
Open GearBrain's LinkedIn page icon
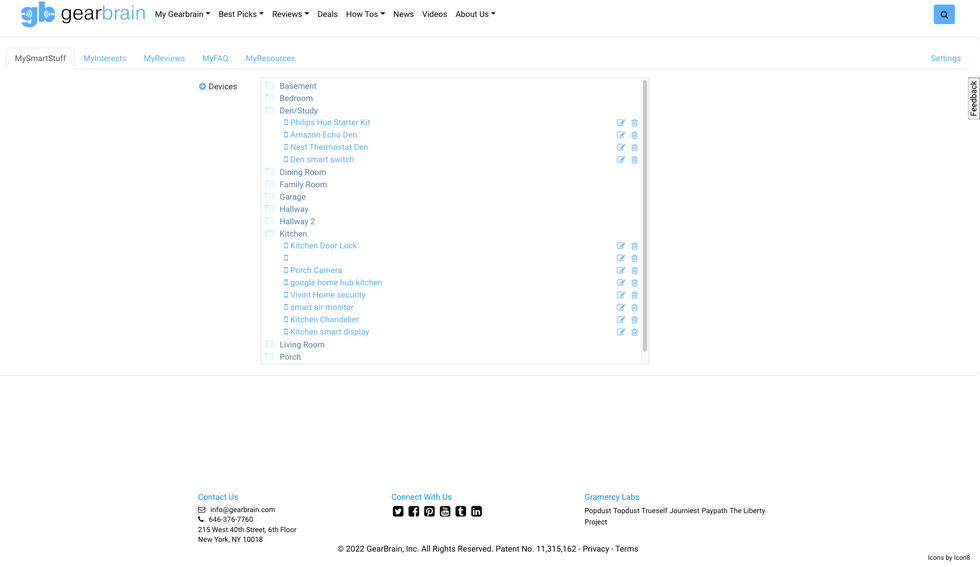point(476,511)
